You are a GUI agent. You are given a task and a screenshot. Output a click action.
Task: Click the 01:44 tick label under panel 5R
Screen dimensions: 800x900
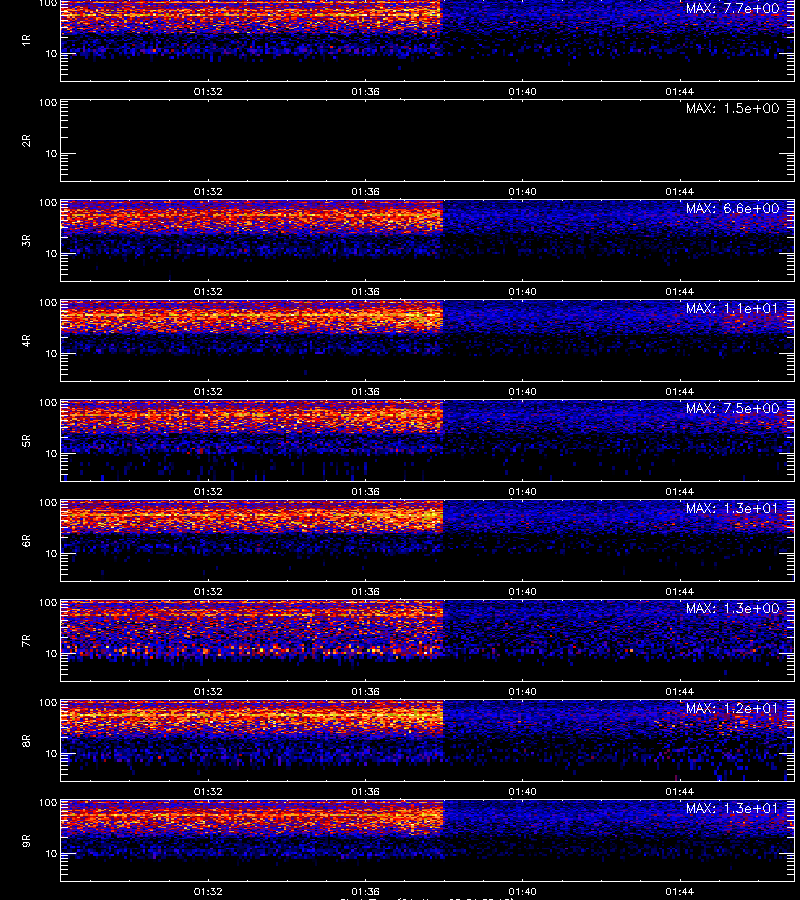[679, 492]
